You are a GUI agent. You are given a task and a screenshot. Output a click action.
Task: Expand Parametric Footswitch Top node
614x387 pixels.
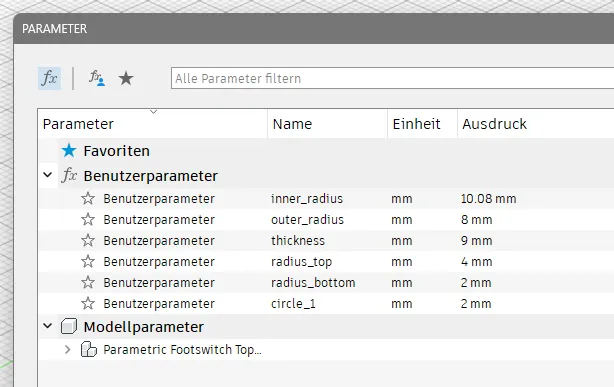(68, 349)
